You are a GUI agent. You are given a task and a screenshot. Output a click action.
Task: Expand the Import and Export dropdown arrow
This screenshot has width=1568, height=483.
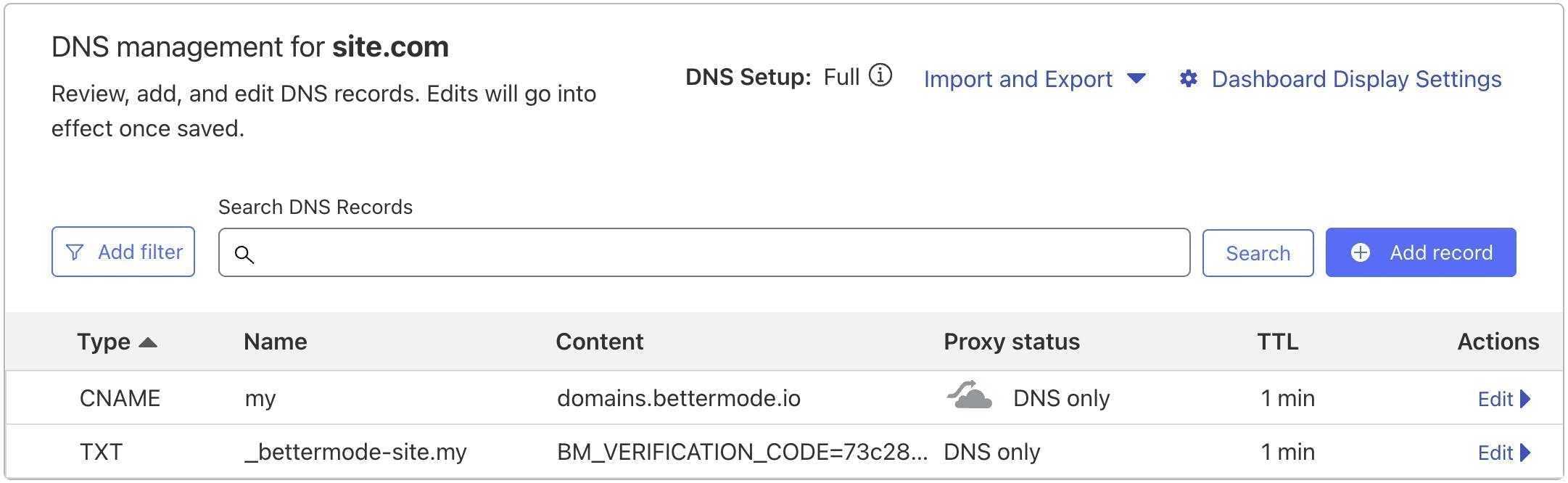(1136, 78)
